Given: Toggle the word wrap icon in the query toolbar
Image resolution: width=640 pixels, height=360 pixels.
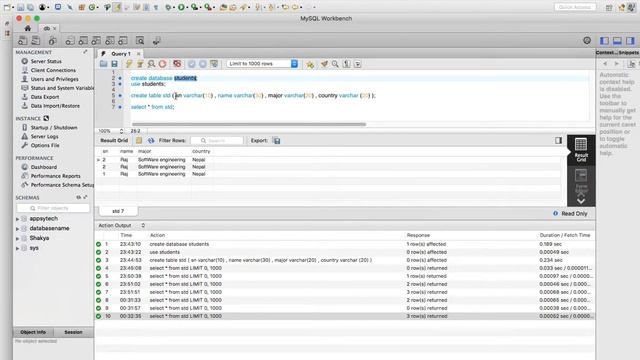Looking at the screenshot, I should click(x=358, y=64).
